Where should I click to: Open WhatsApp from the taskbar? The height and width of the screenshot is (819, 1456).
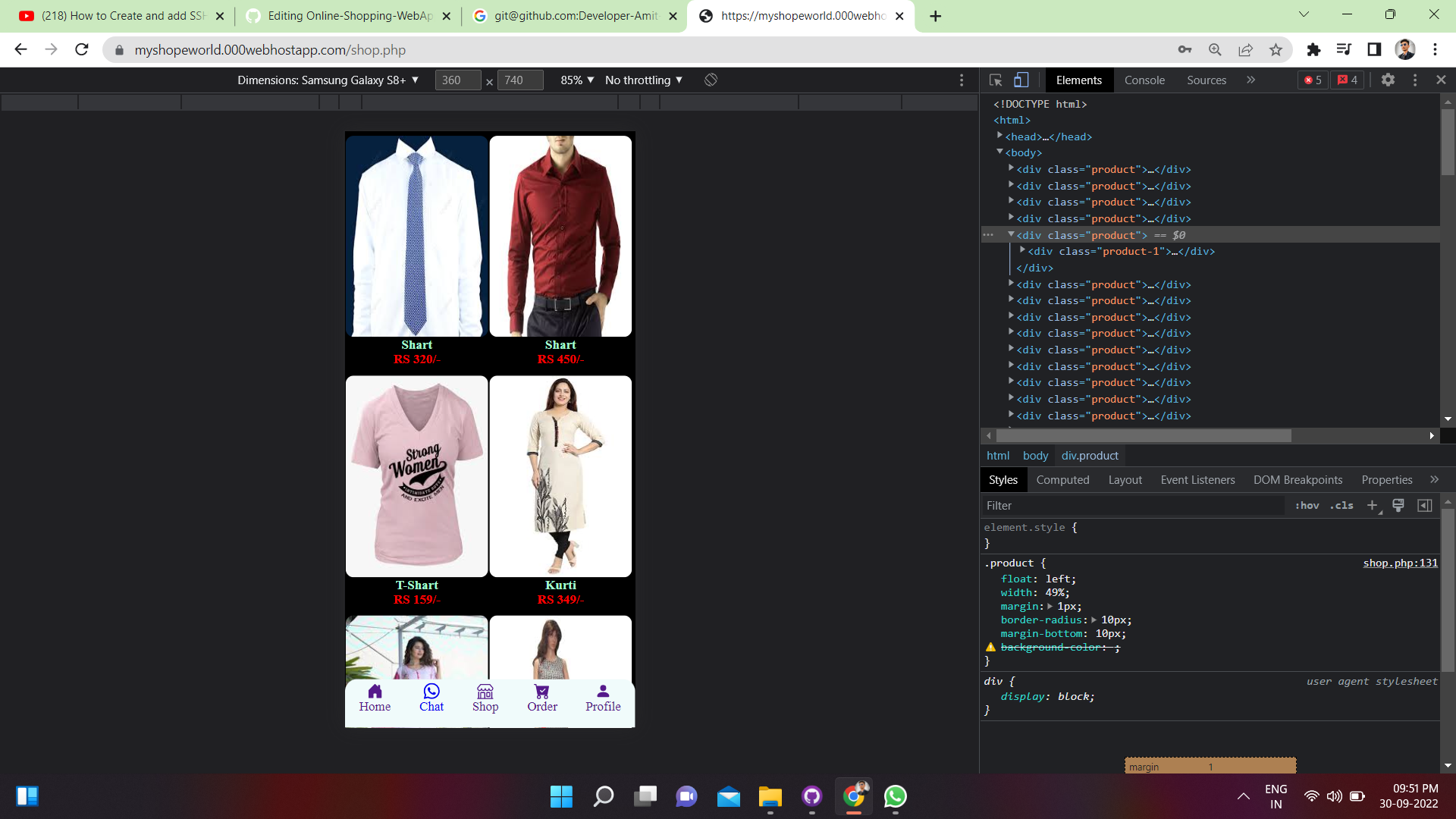coord(896,797)
